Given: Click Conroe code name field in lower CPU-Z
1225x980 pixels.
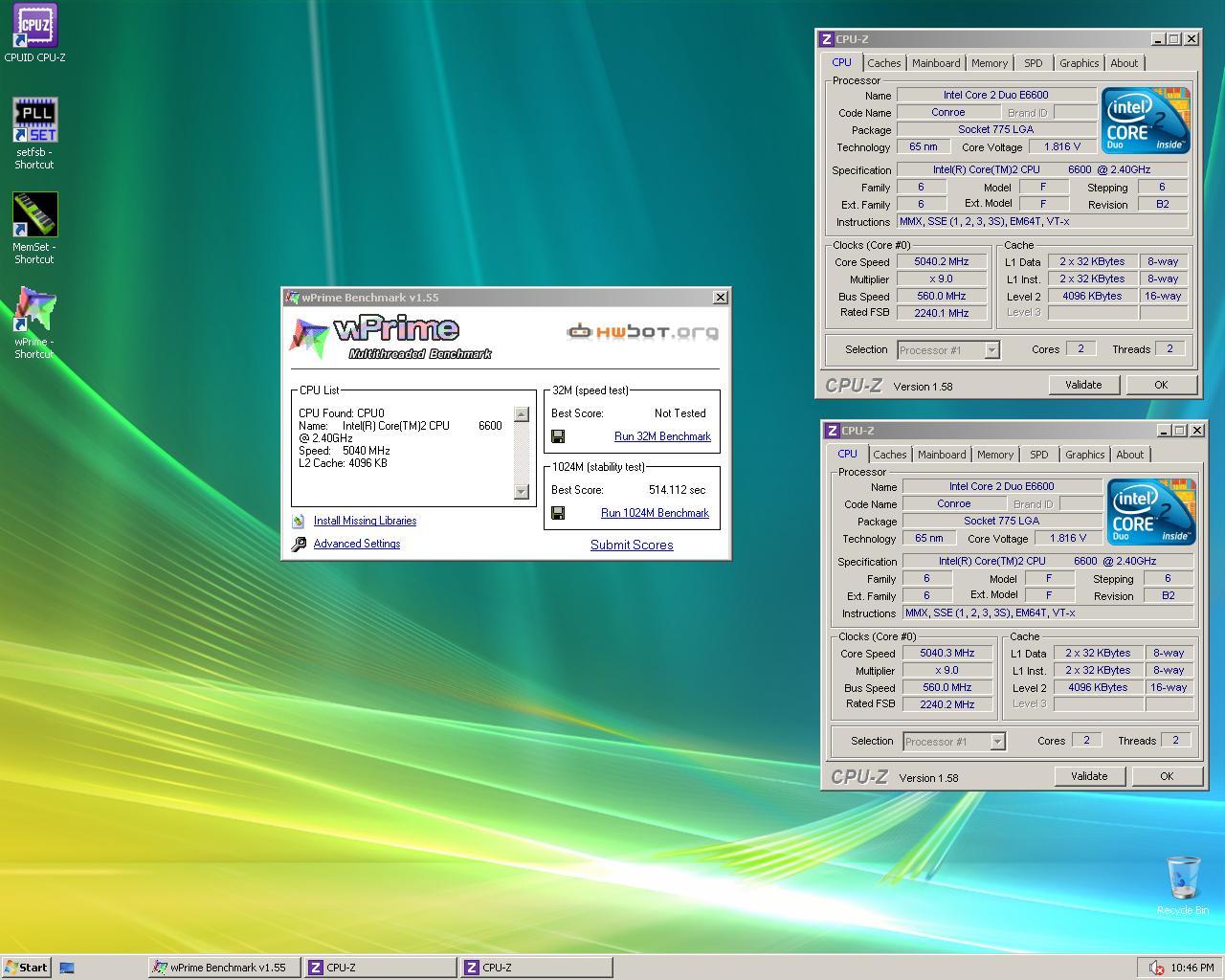Looking at the screenshot, I should (x=954, y=503).
